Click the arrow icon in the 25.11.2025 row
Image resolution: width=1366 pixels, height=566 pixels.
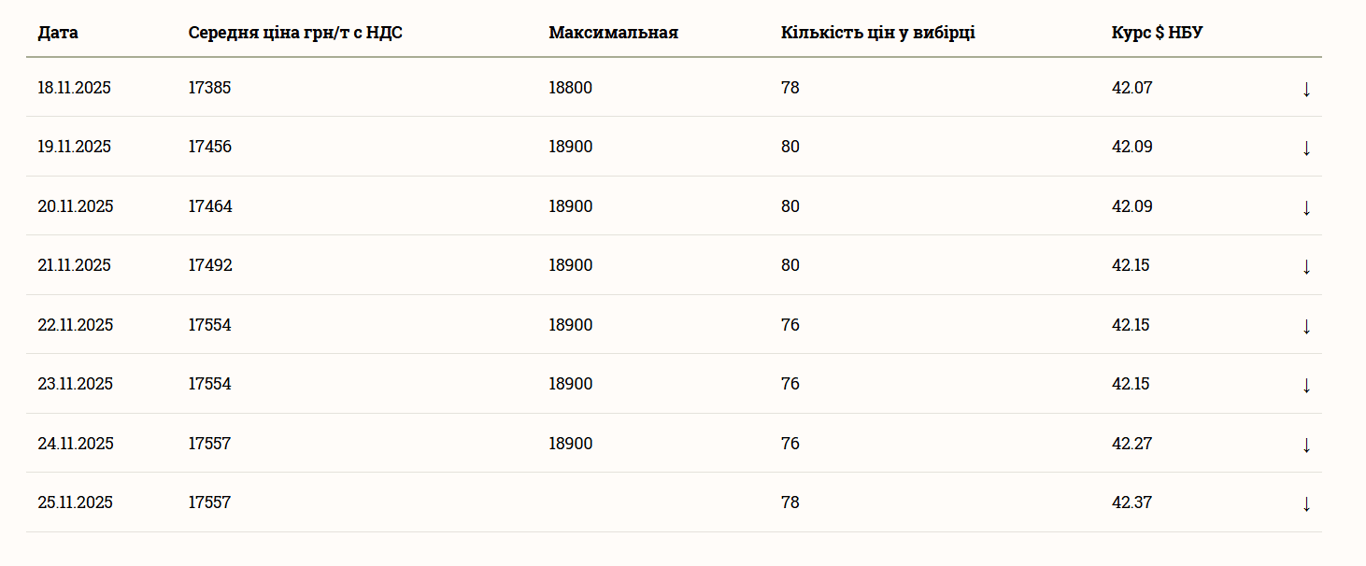tap(1306, 504)
